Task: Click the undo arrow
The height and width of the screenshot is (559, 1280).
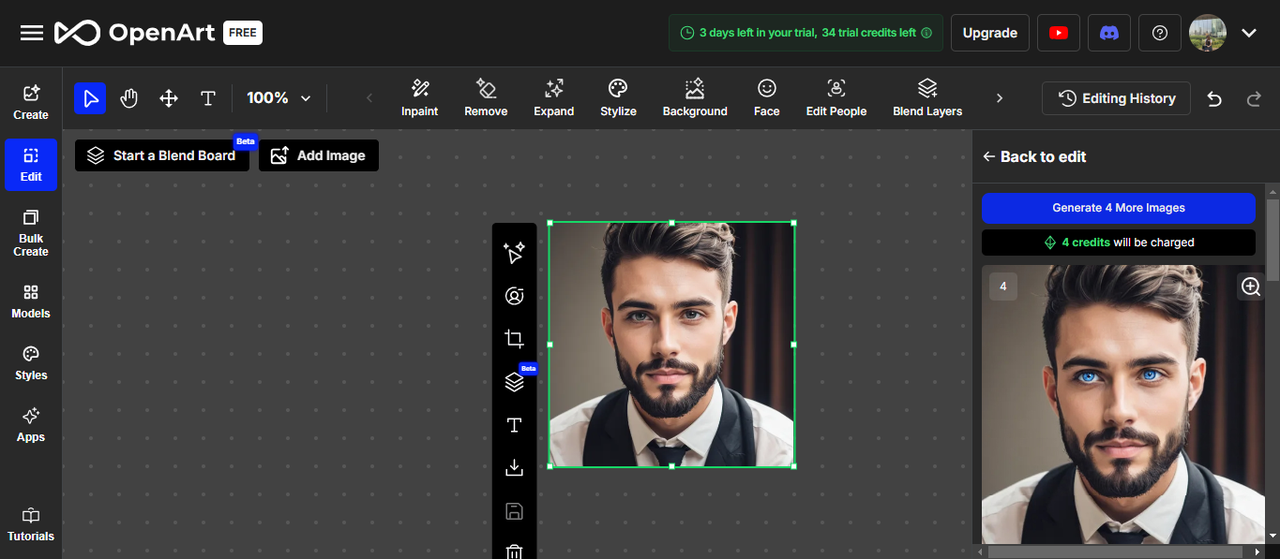Action: 1214,98
